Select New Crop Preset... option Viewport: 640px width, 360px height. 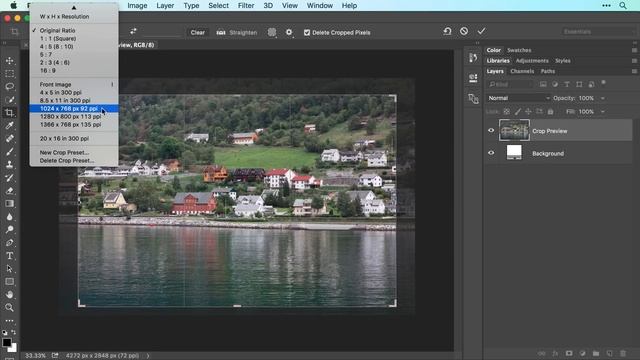(x=64, y=152)
